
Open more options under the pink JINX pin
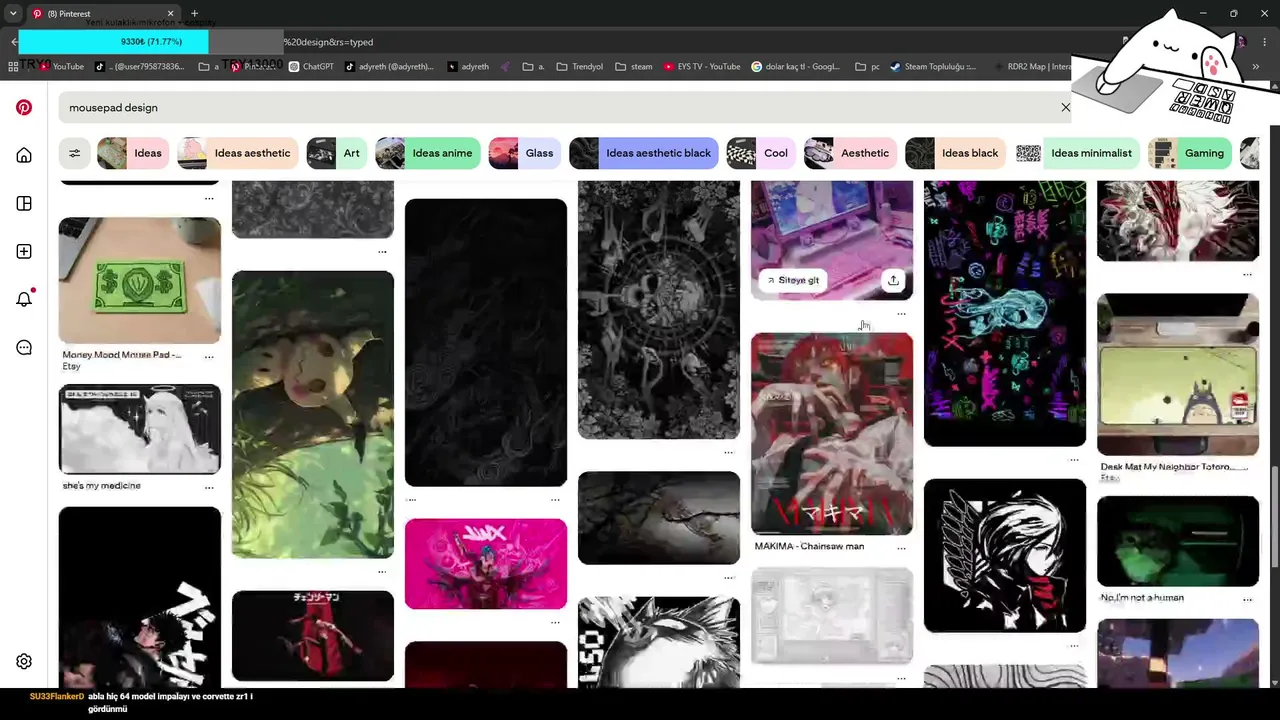click(x=555, y=622)
